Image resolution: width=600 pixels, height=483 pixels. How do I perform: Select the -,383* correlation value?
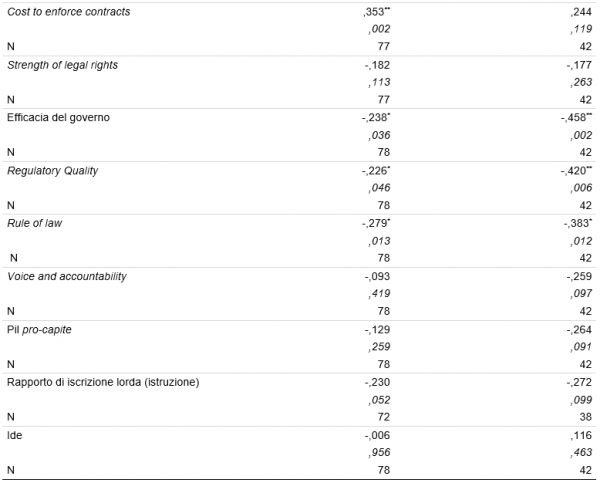tap(577, 223)
